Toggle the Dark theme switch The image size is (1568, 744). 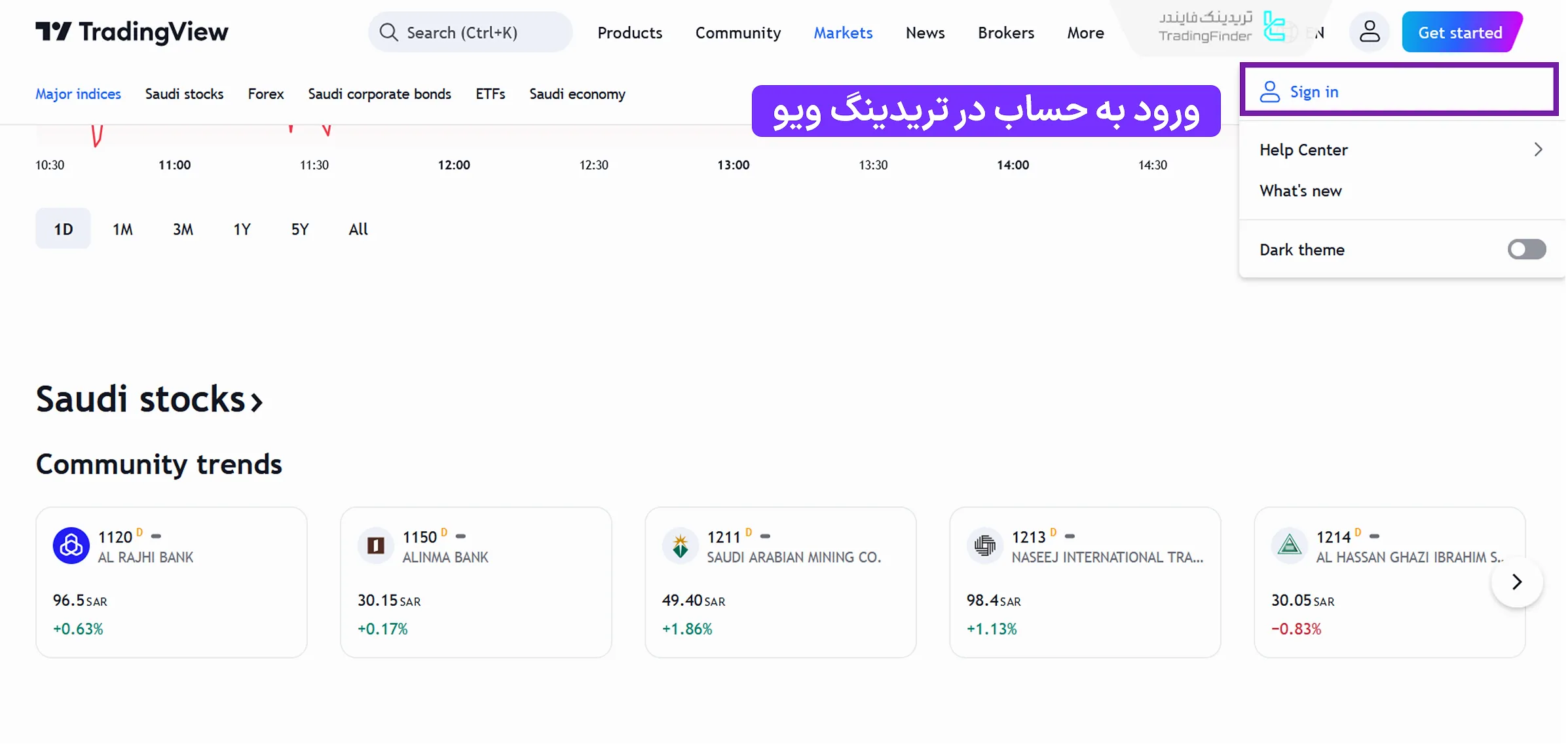(1527, 249)
